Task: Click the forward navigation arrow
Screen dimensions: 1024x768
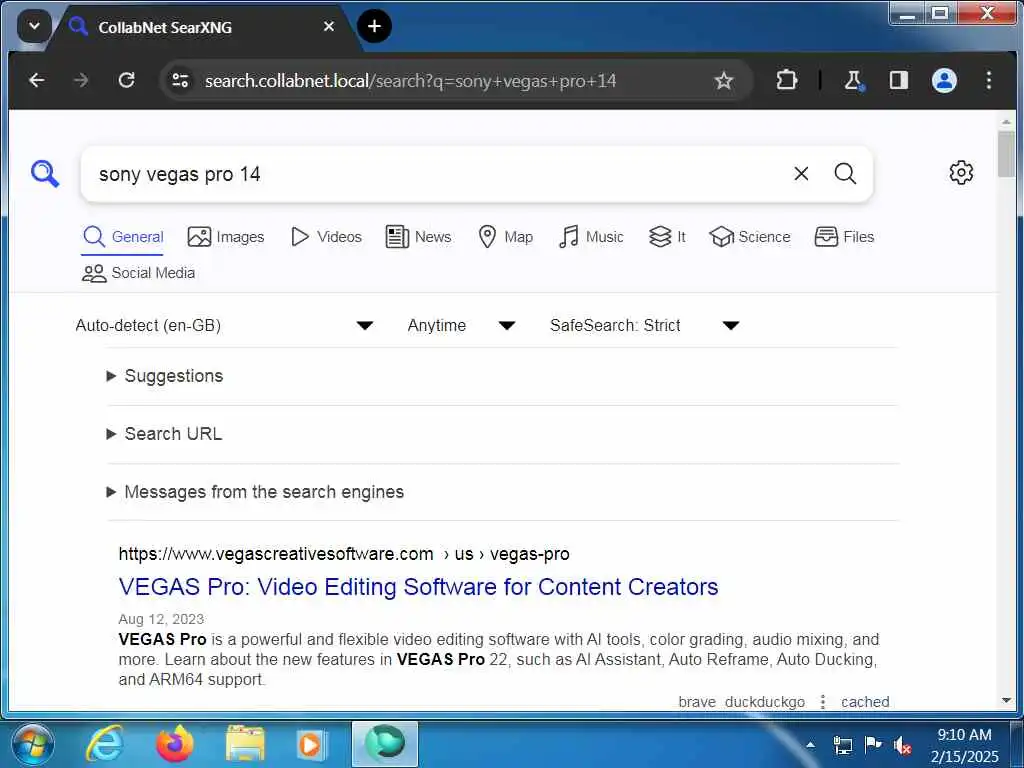Action: point(82,80)
